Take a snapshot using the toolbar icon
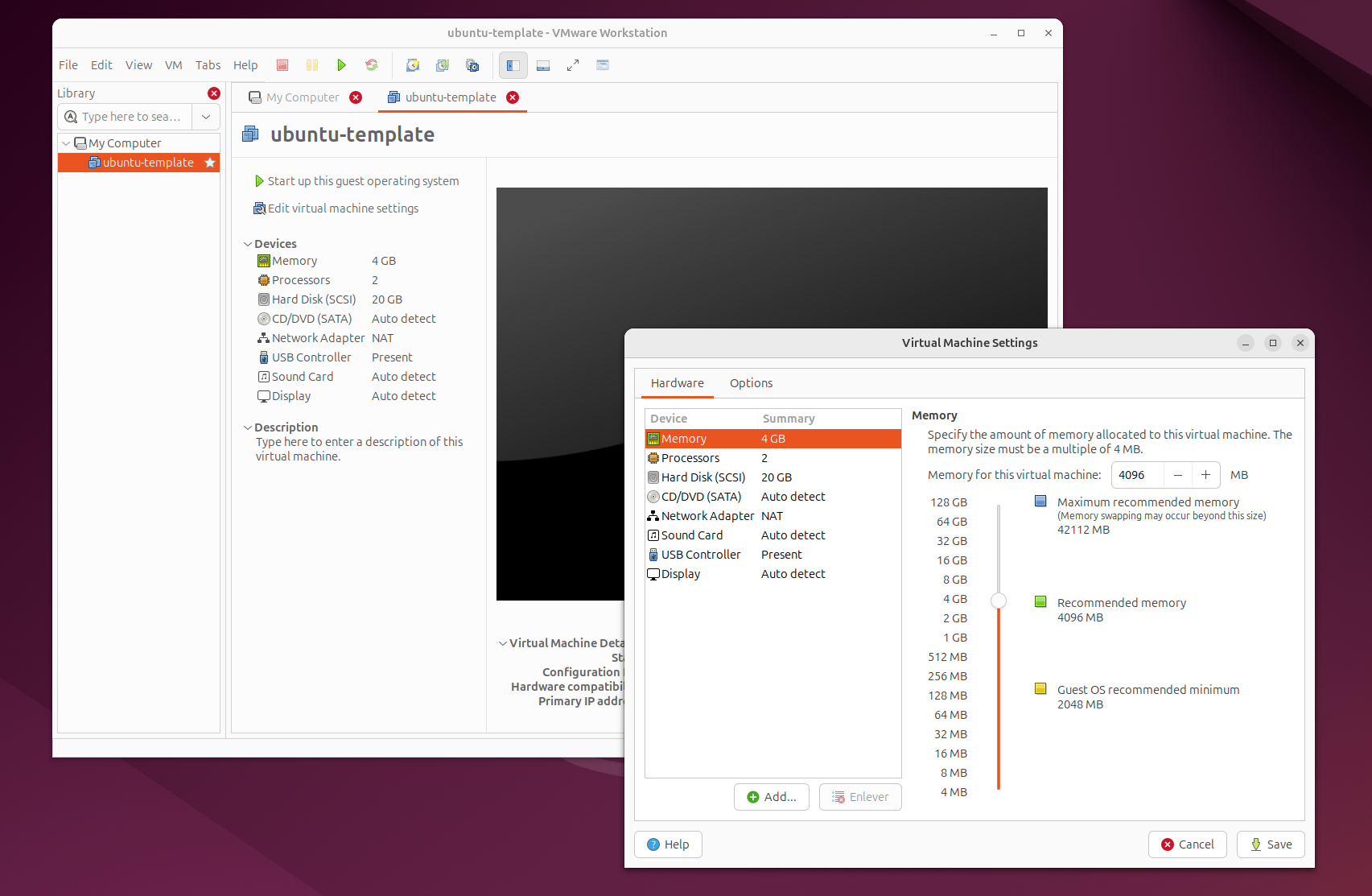 point(413,65)
